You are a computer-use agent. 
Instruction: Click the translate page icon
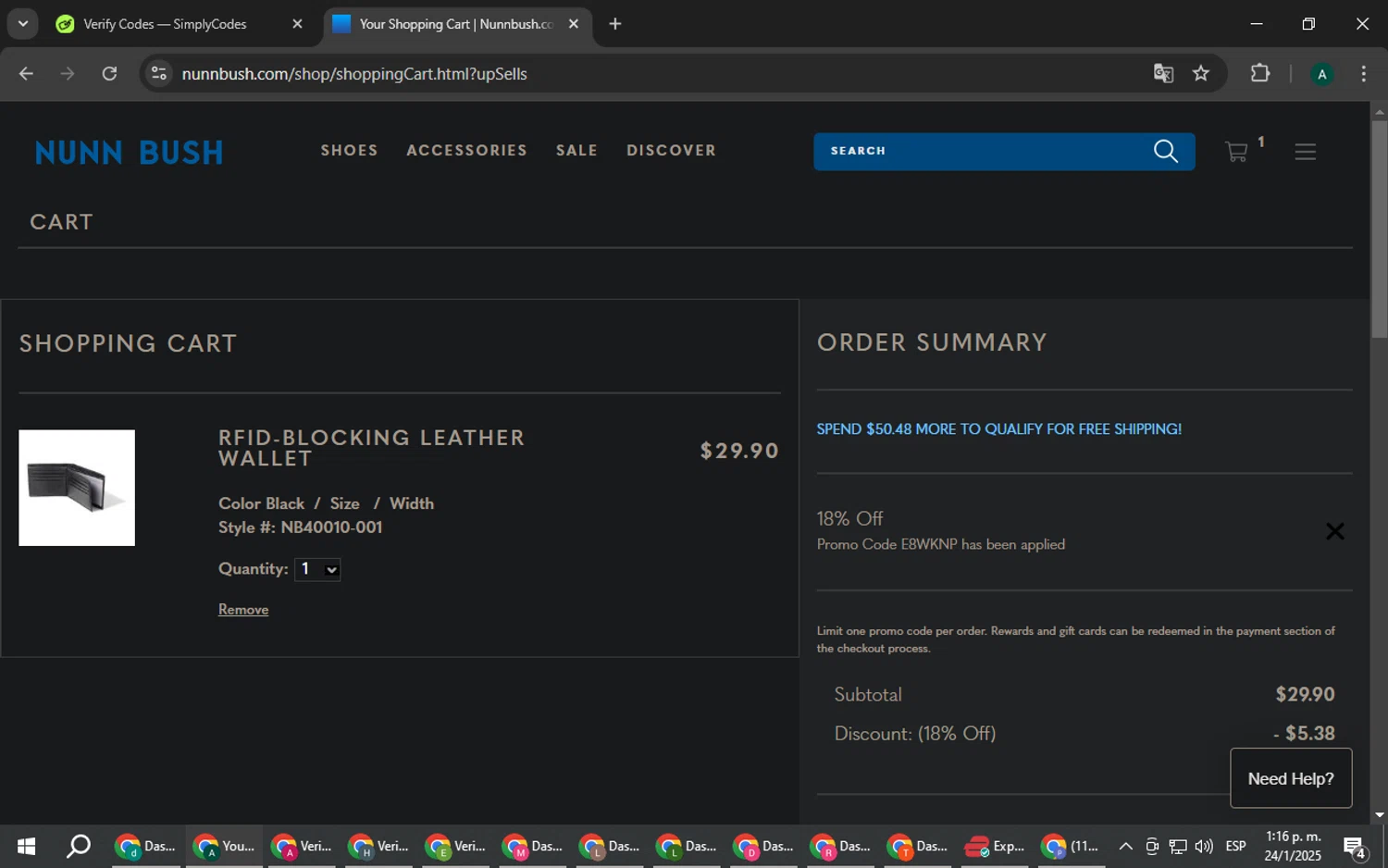pyautogui.click(x=1163, y=74)
